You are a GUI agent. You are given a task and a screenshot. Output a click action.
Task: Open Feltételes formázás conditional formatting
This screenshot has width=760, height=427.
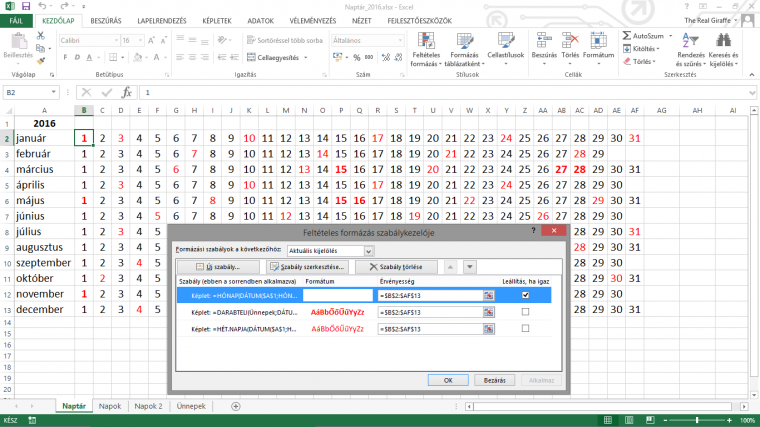click(x=426, y=50)
